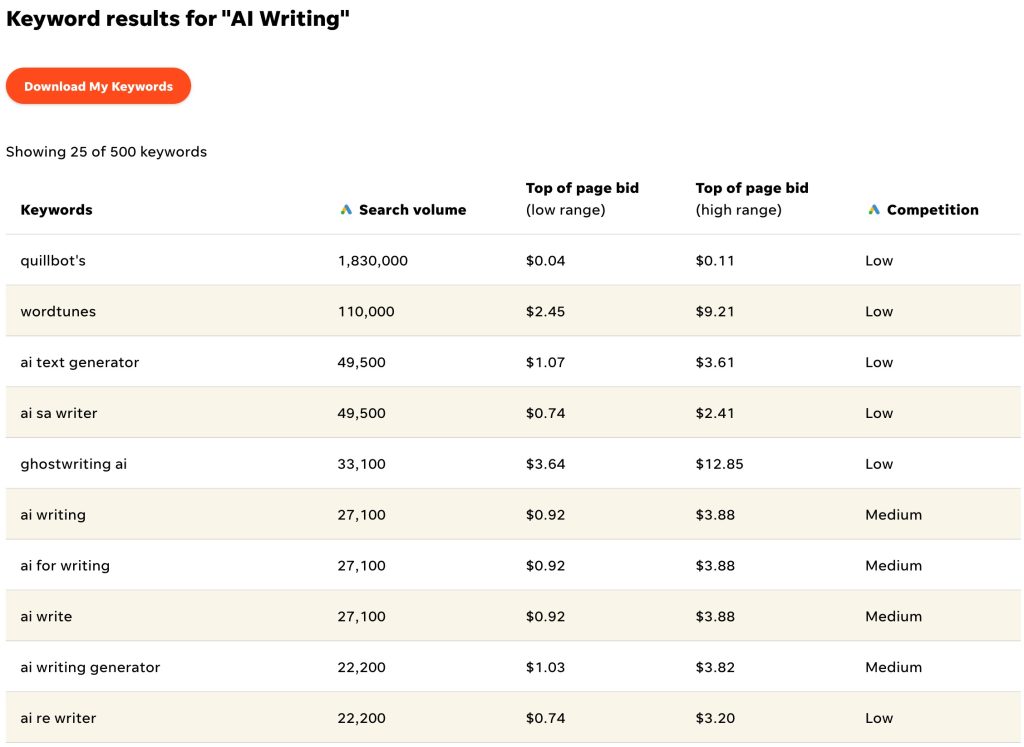Select the ai write keyword
The height and width of the screenshot is (747, 1024).
46,617
